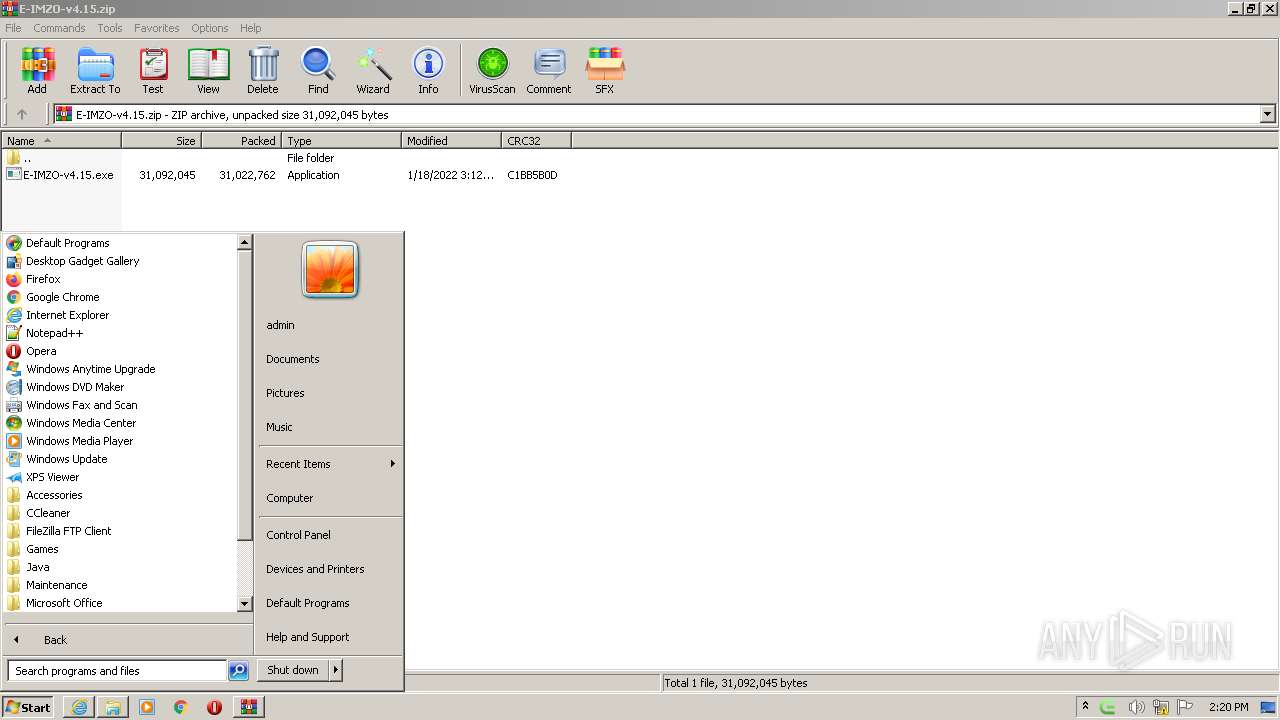Click the Opera taskbar icon
The height and width of the screenshot is (720, 1280).
[x=214, y=707]
